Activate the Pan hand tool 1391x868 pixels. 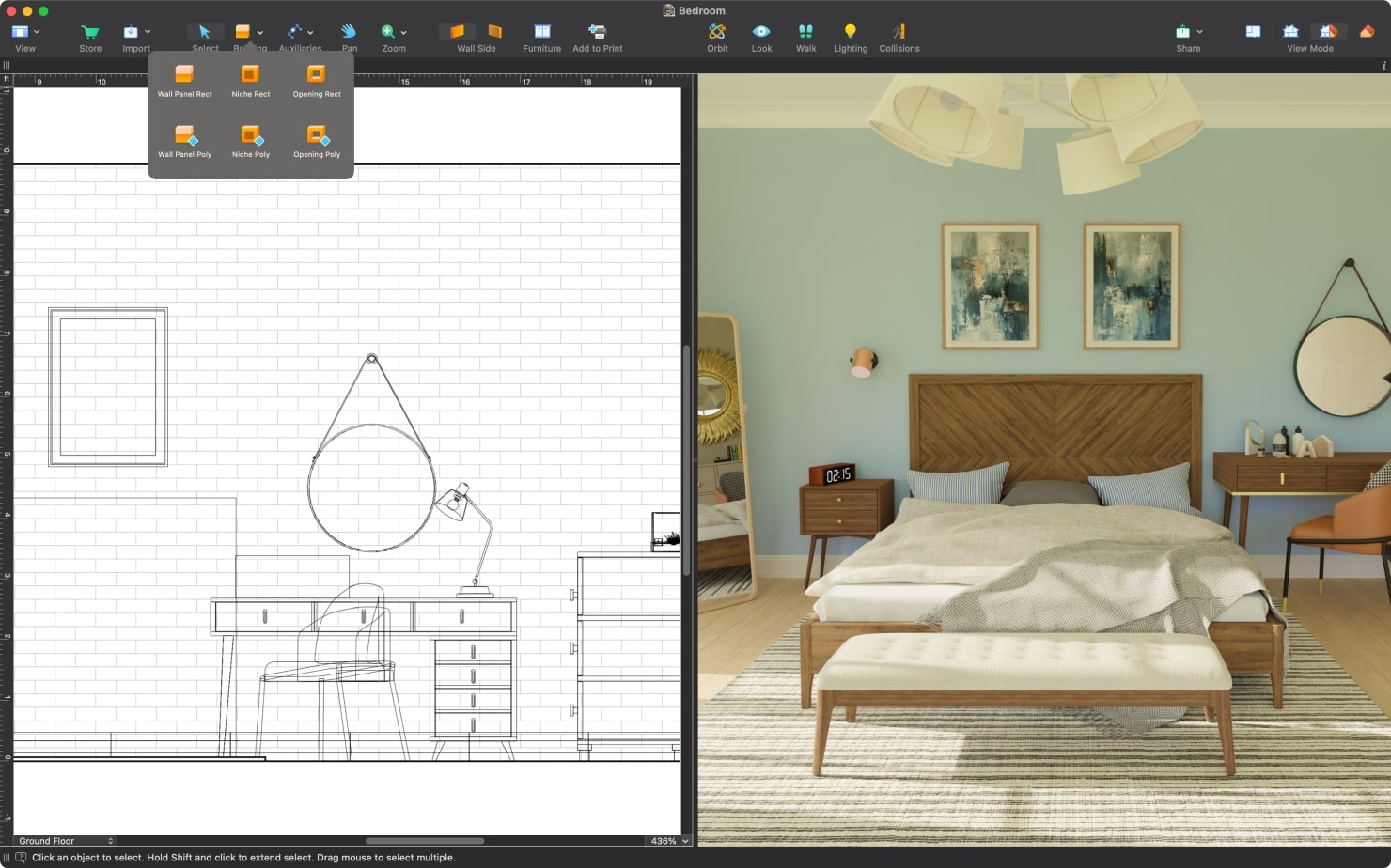[350, 32]
